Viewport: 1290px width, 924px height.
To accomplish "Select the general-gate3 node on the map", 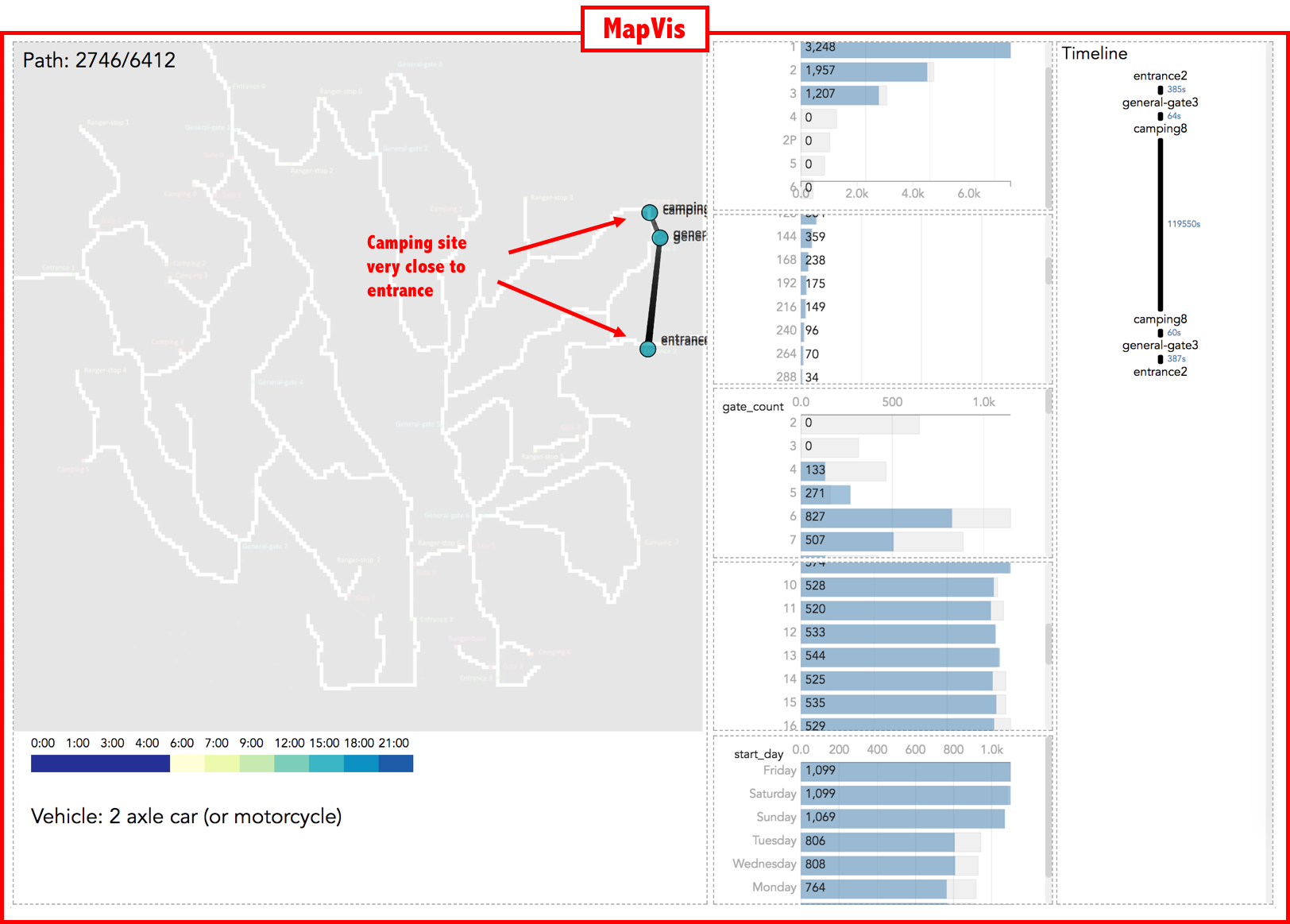I will (x=659, y=238).
